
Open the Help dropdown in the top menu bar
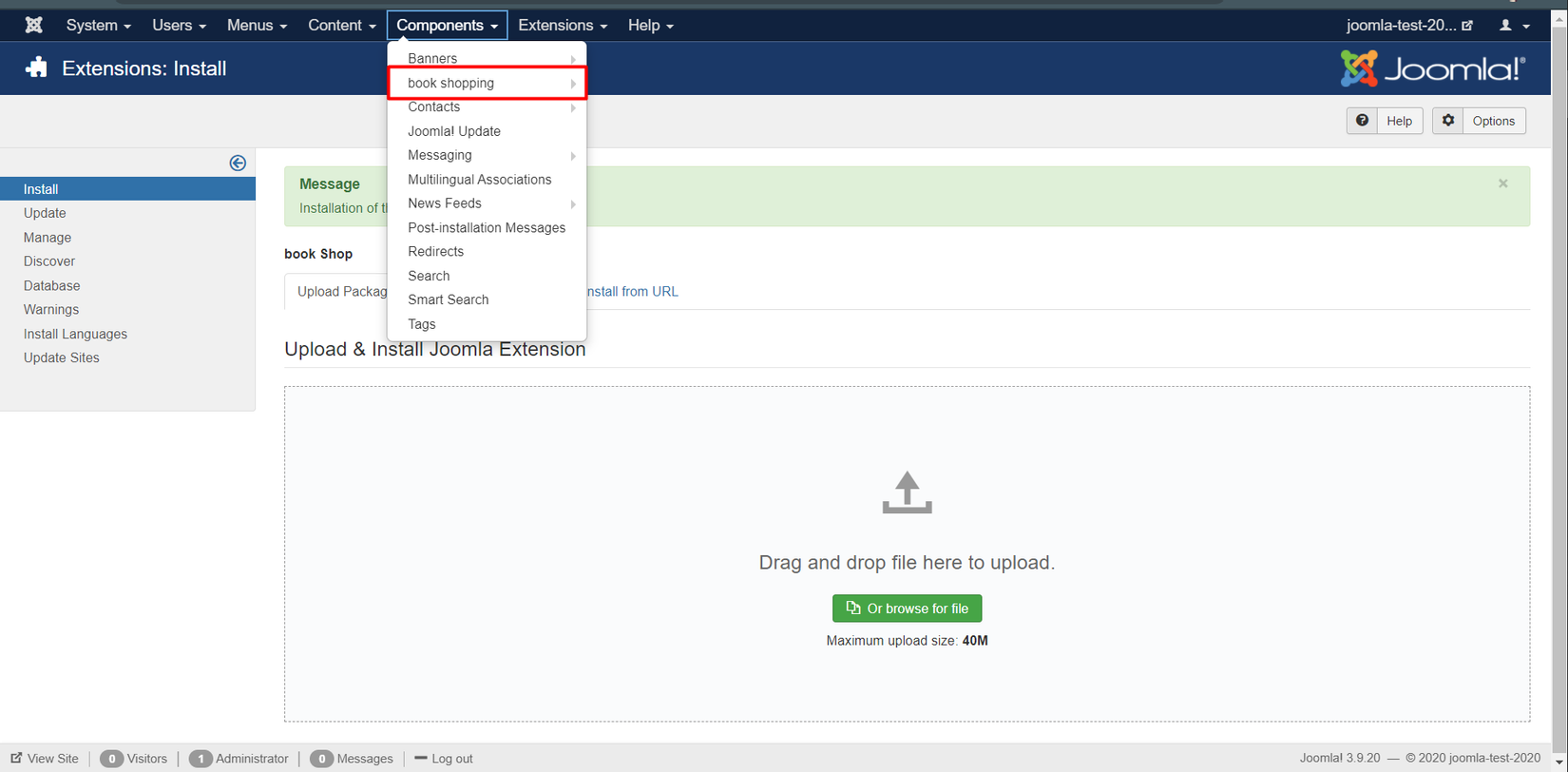tap(651, 26)
